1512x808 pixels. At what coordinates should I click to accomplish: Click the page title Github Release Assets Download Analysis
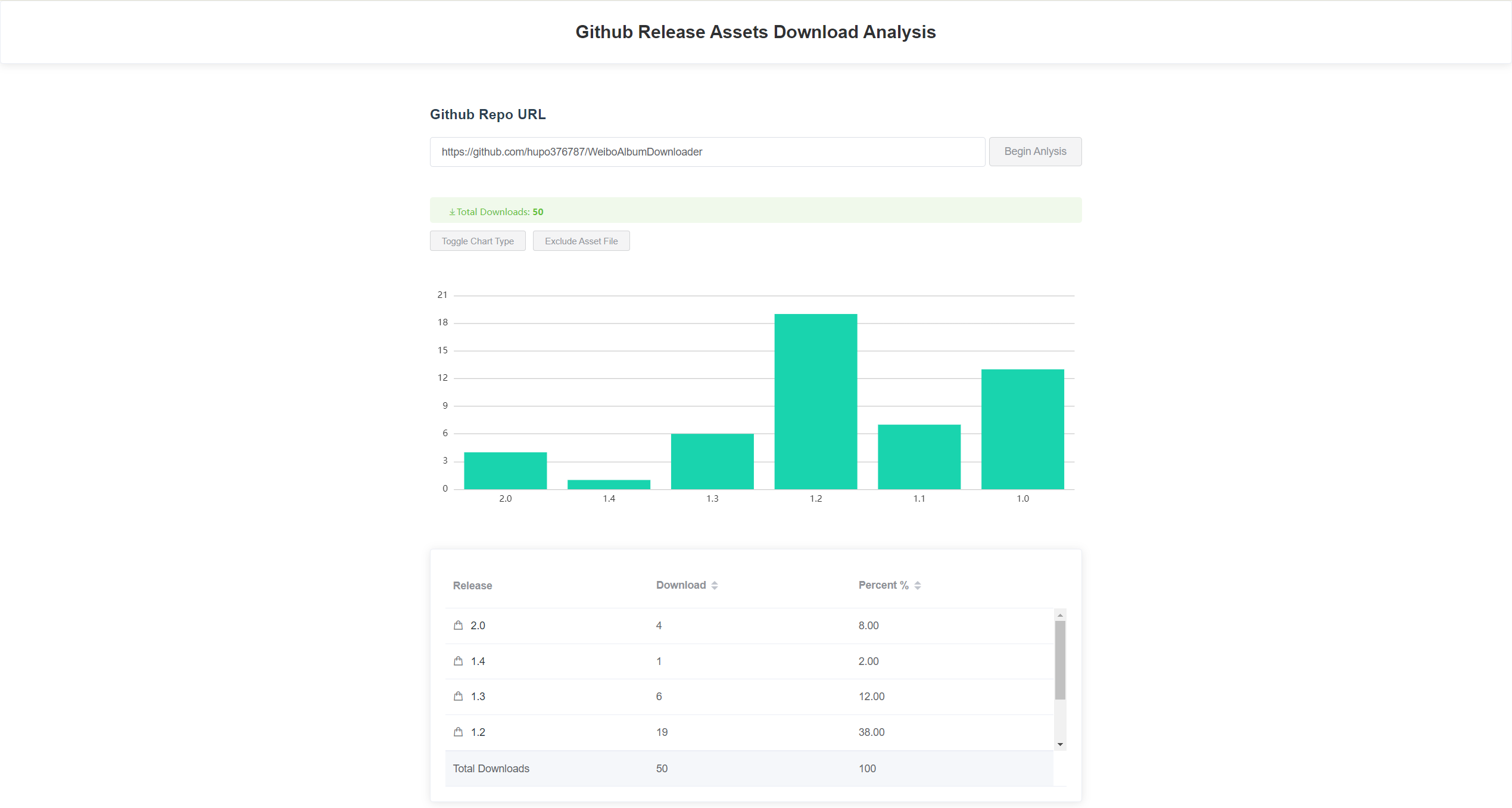point(755,32)
